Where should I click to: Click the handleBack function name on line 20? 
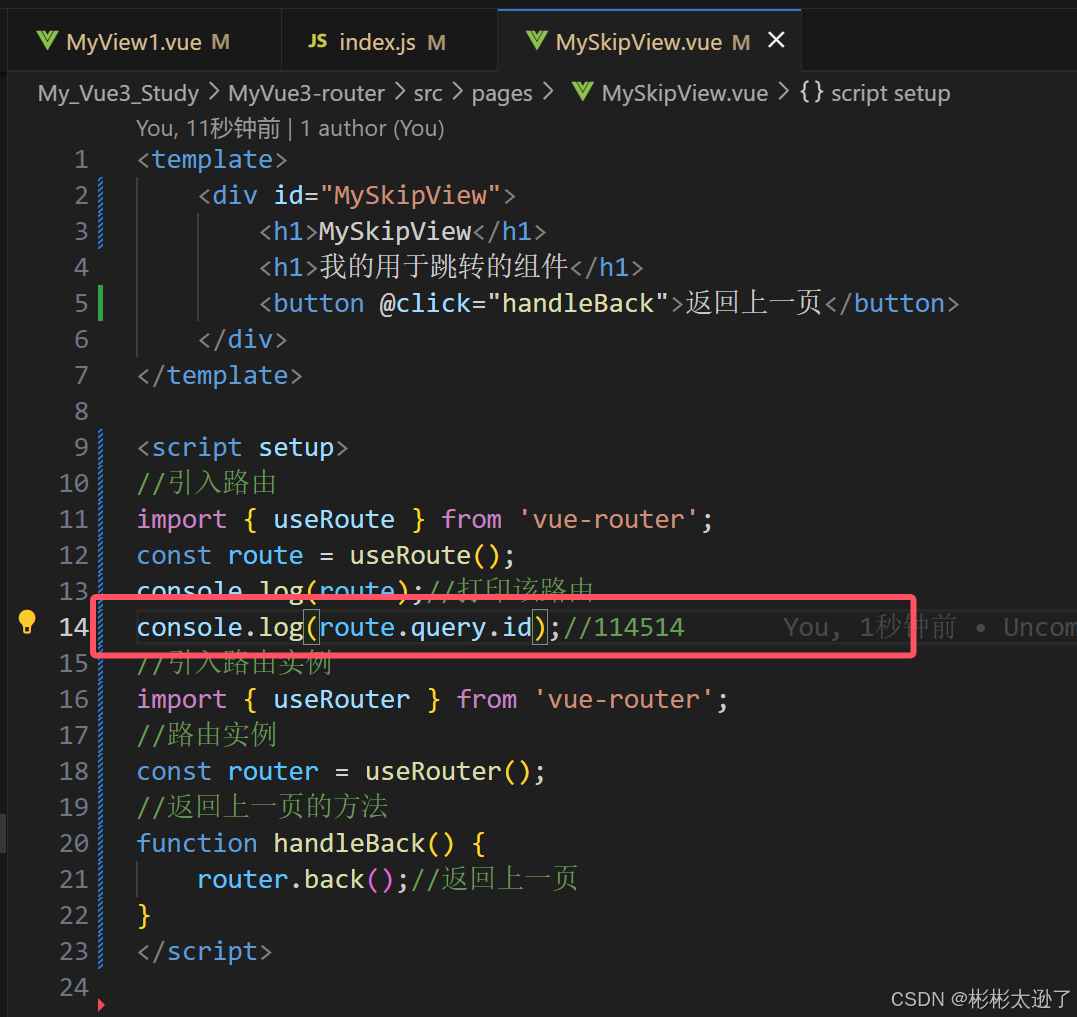(x=349, y=844)
